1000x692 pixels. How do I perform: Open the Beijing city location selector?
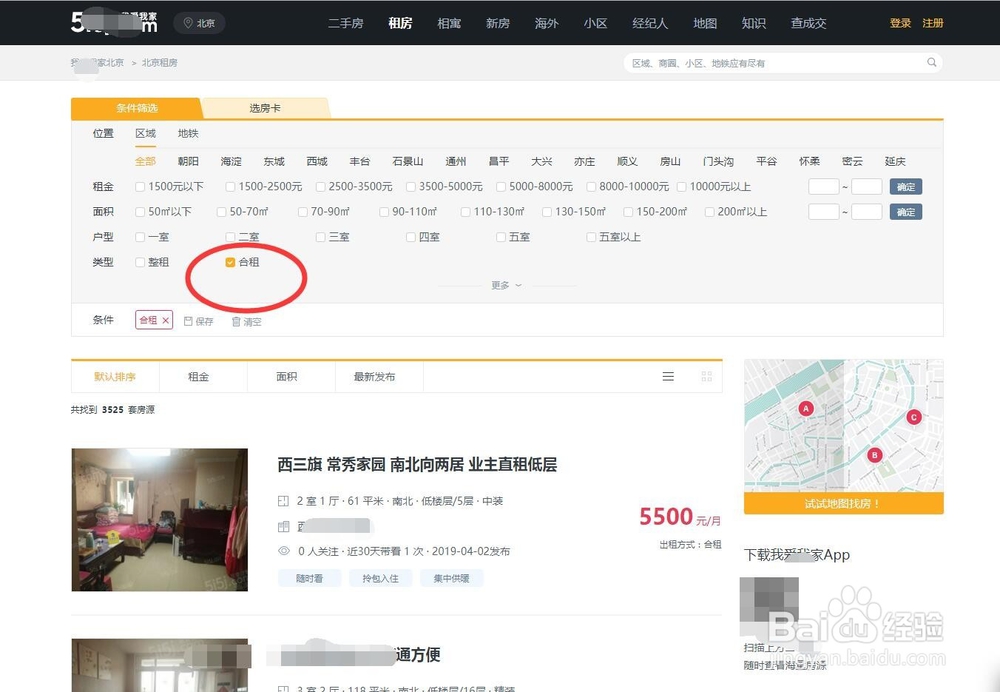click(x=200, y=23)
